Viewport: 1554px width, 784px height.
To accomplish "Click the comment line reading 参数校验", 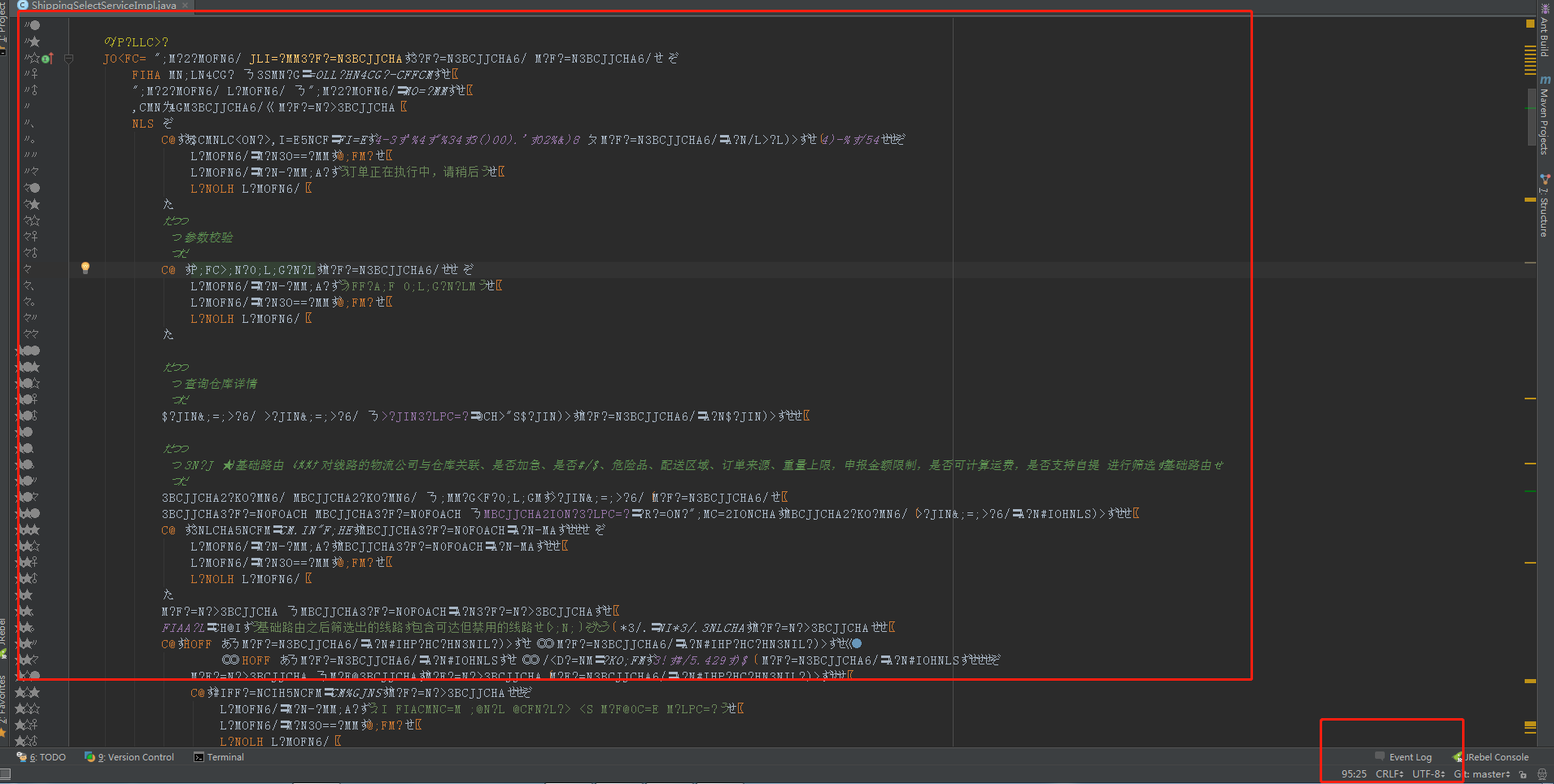I will [208, 237].
